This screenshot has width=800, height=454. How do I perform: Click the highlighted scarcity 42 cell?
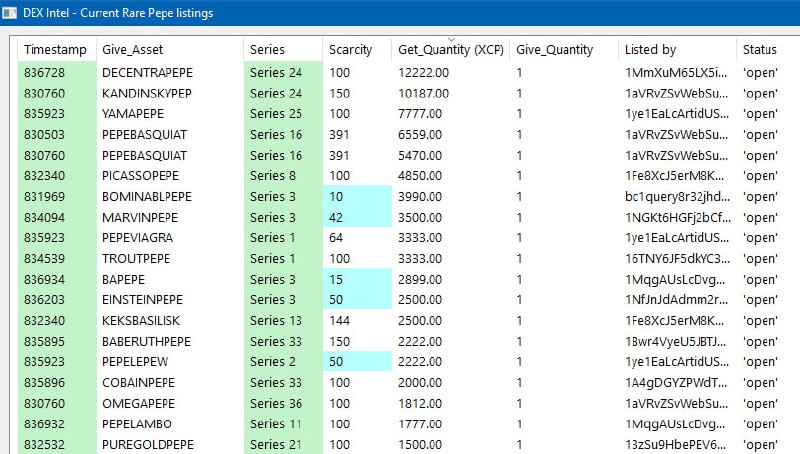[357, 217]
